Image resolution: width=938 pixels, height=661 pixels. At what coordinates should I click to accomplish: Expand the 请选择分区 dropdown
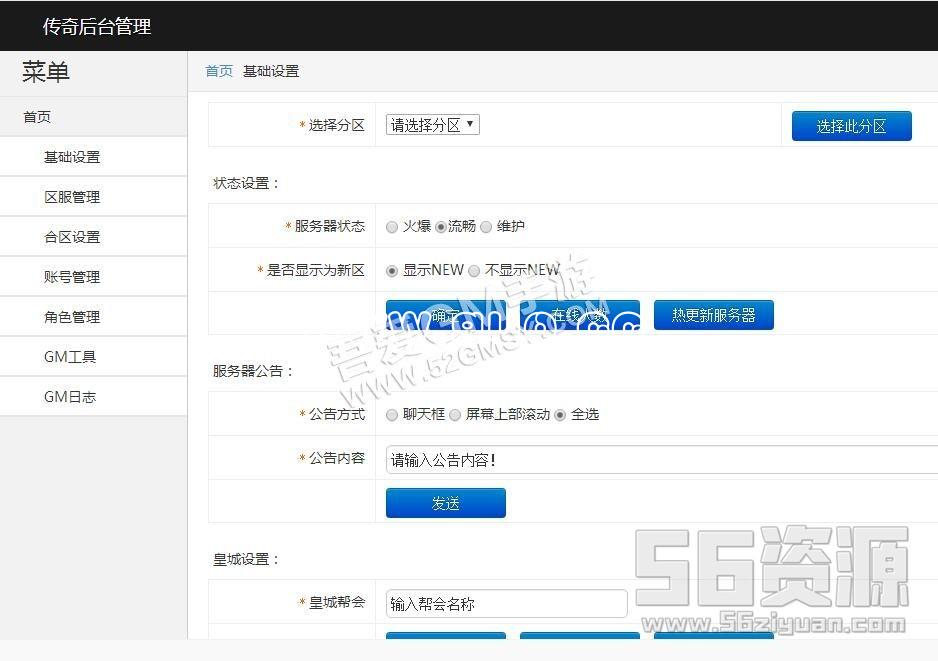click(433, 125)
